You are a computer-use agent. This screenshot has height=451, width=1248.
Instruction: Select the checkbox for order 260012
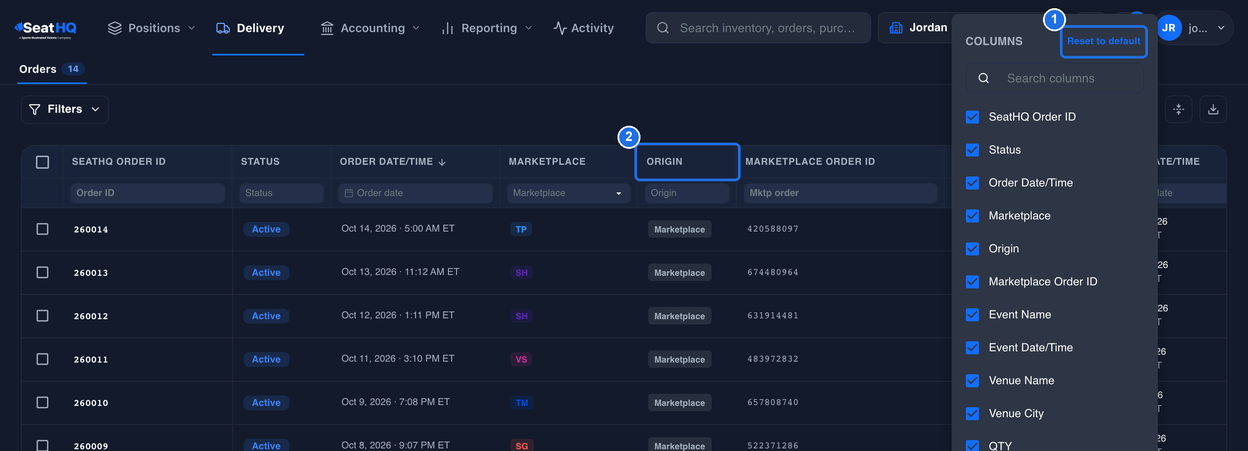(x=42, y=316)
